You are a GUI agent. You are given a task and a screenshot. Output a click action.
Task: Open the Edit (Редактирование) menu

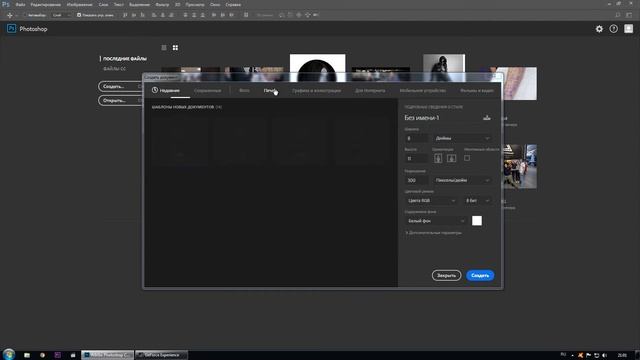coord(45,4)
